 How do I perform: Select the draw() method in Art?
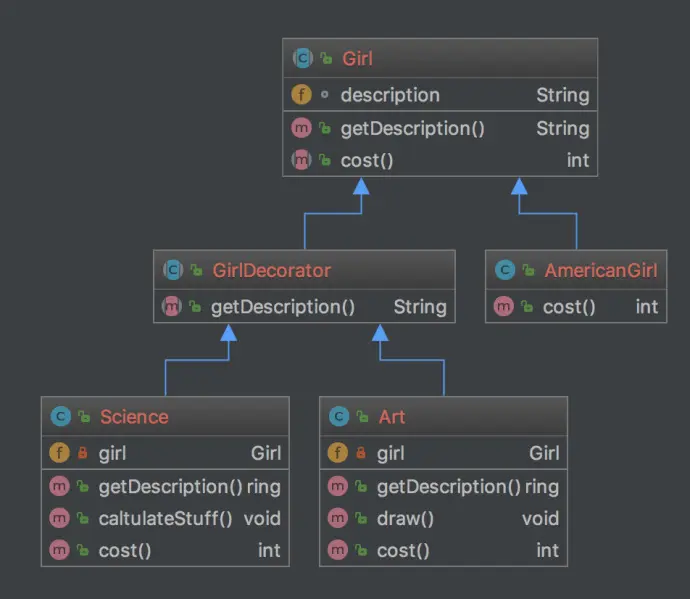point(405,518)
